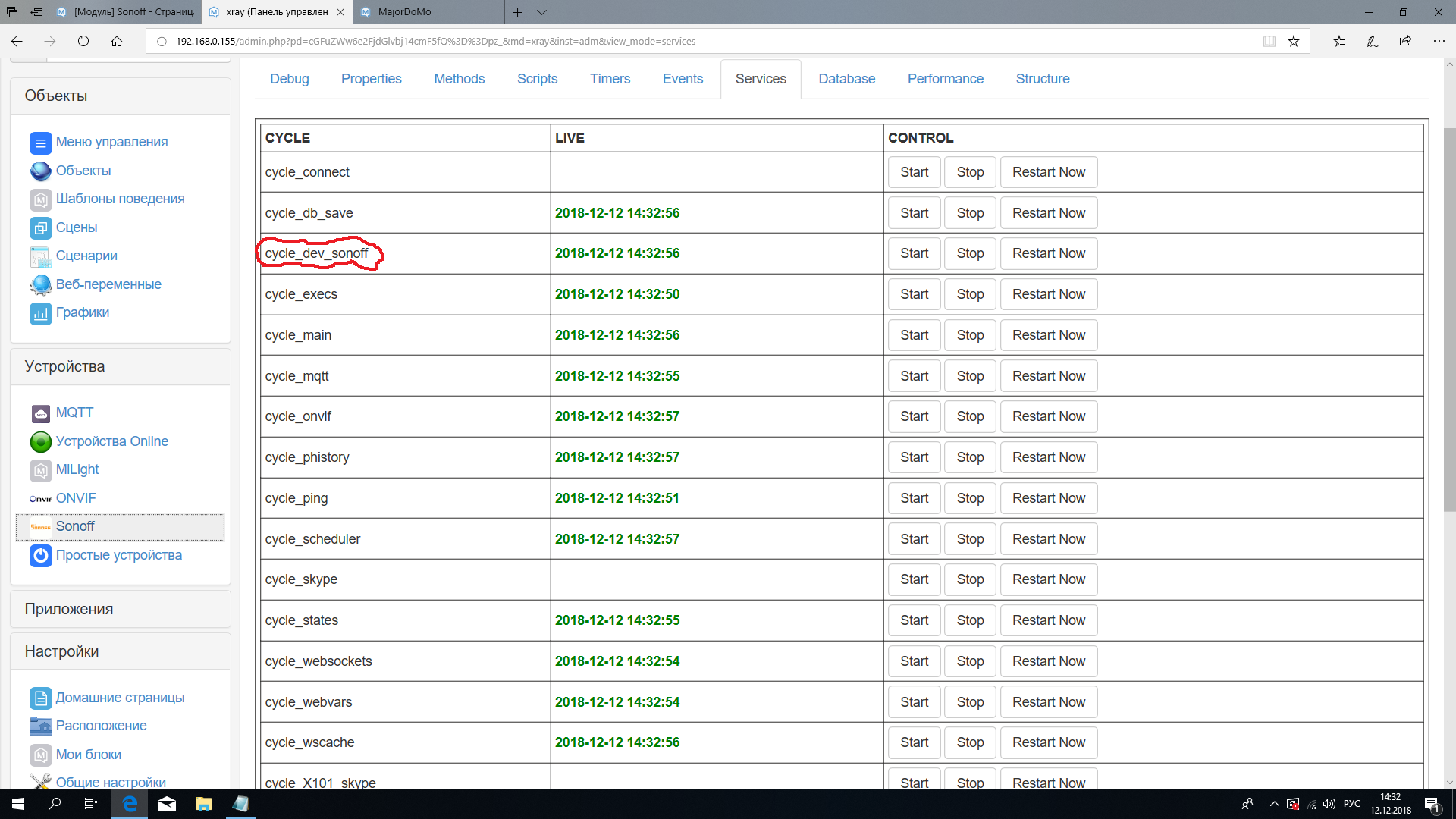Click the Сцены sidebar icon
The height and width of the screenshot is (819, 1456).
click(40, 227)
